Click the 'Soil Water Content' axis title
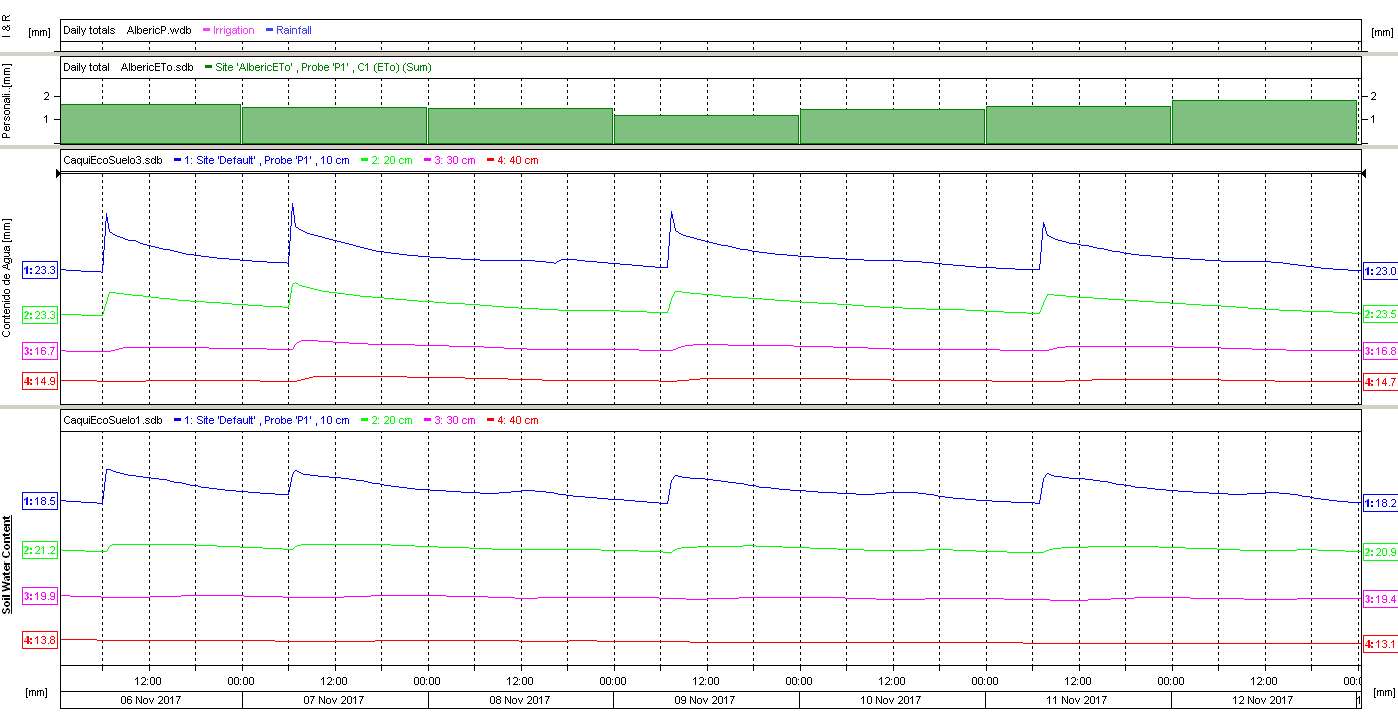The width and height of the screenshot is (1398, 714). (x=8, y=564)
